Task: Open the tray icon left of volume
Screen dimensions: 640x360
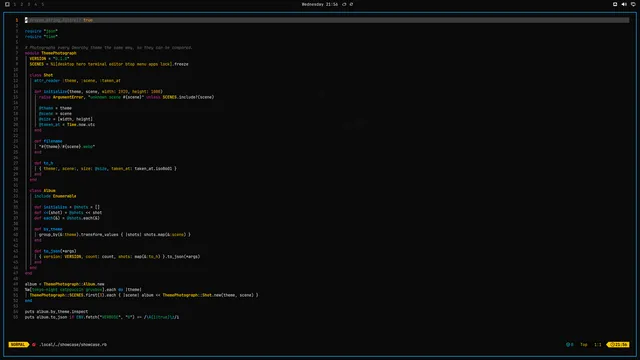Action: [x=615, y=4]
